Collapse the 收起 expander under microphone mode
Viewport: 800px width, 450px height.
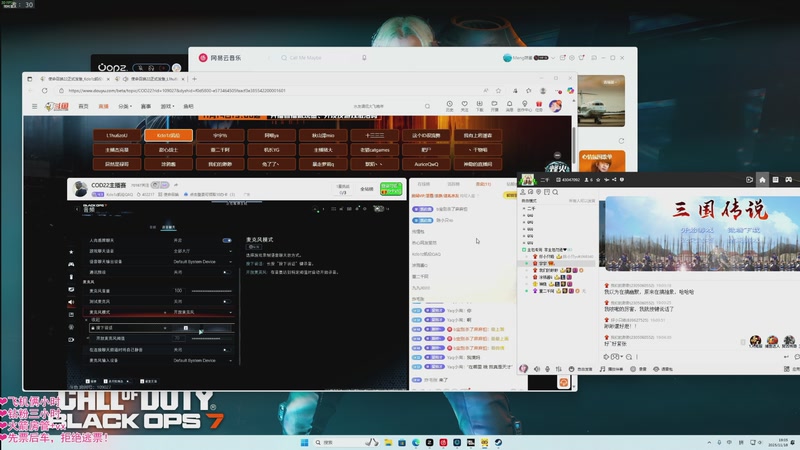click(x=93, y=320)
